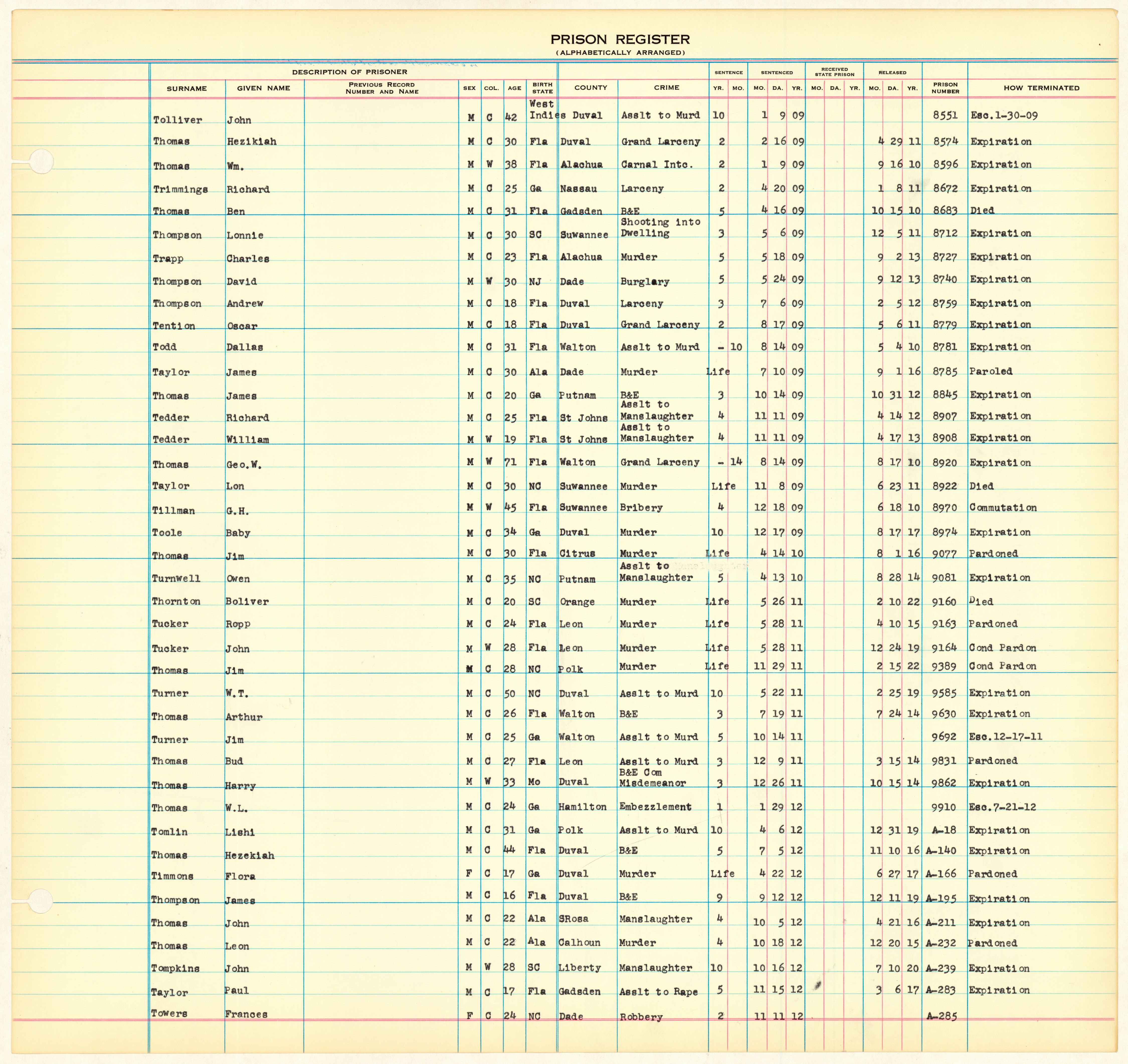
Task: Click the crime Embezzlement
Action: click(x=655, y=807)
